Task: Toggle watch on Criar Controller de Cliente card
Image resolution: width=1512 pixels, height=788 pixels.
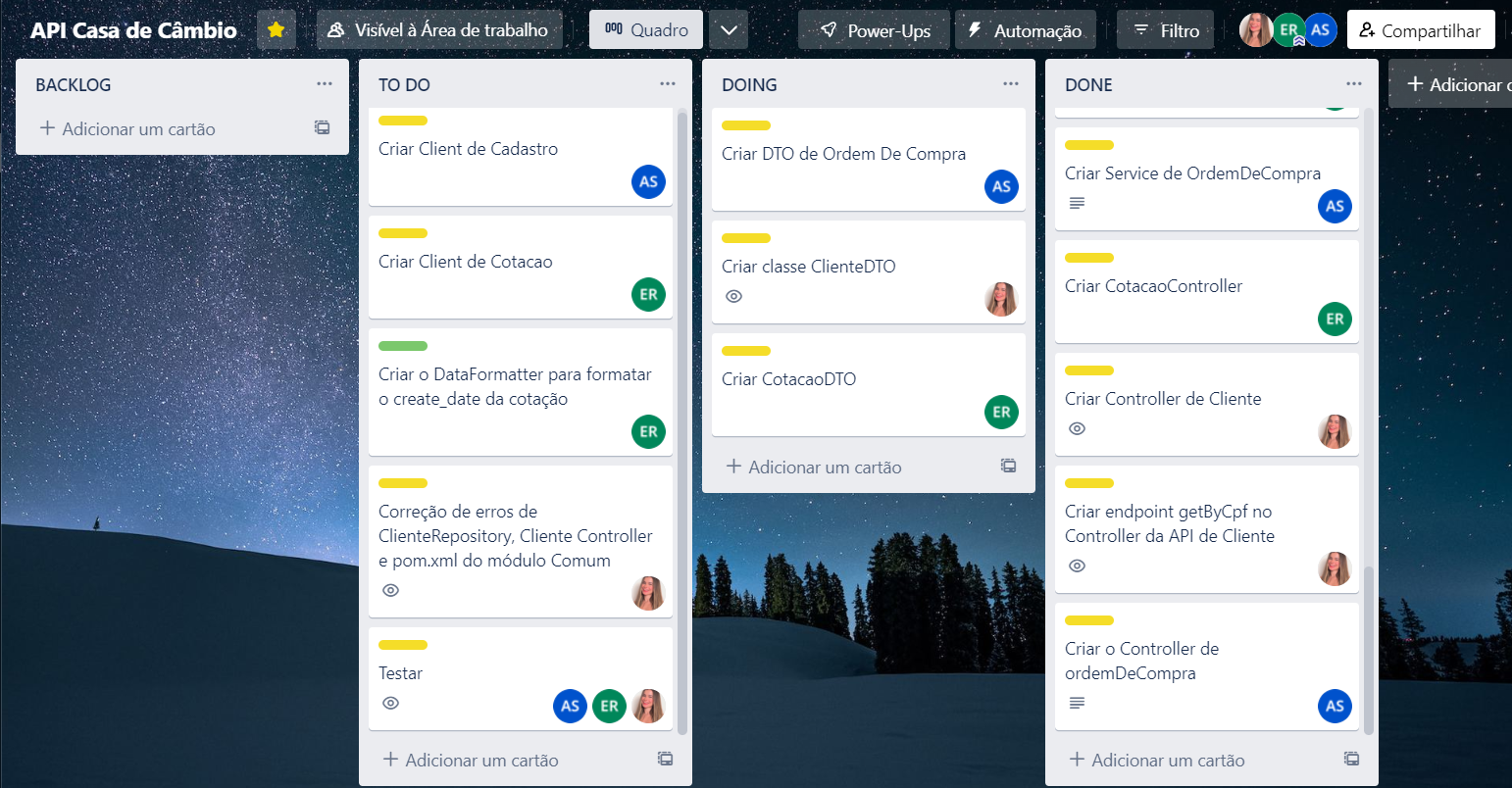Action: coord(1077,428)
